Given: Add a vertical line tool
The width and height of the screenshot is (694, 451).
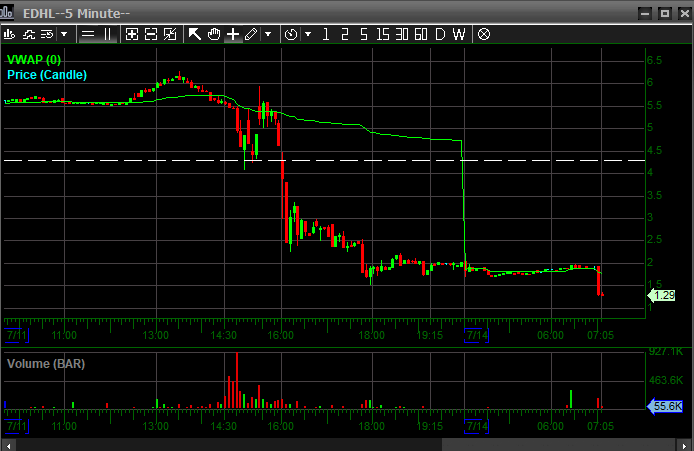Looking at the screenshot, I should coord(107,34).
